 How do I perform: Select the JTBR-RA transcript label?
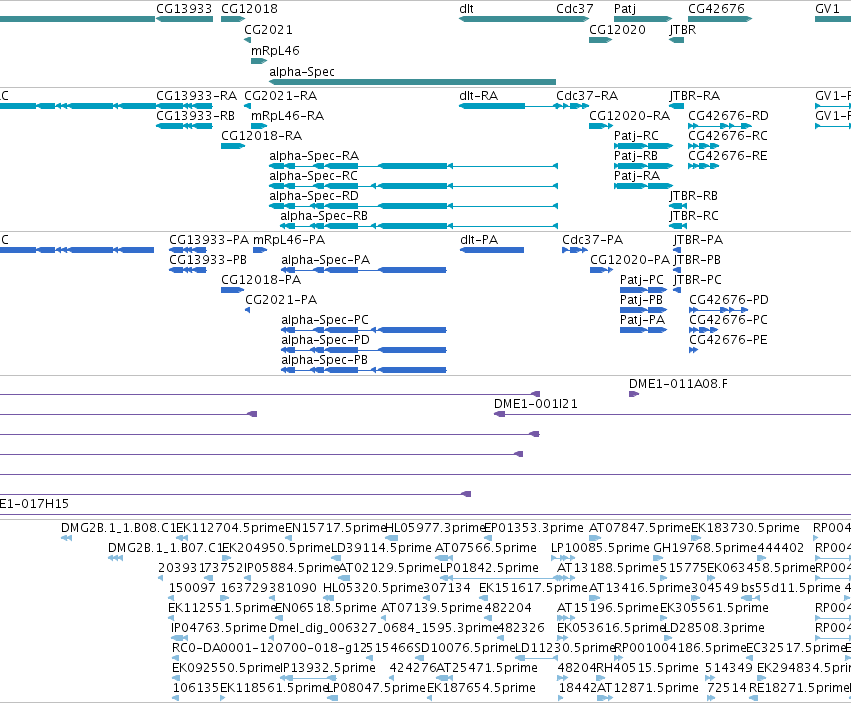point(695,96)
